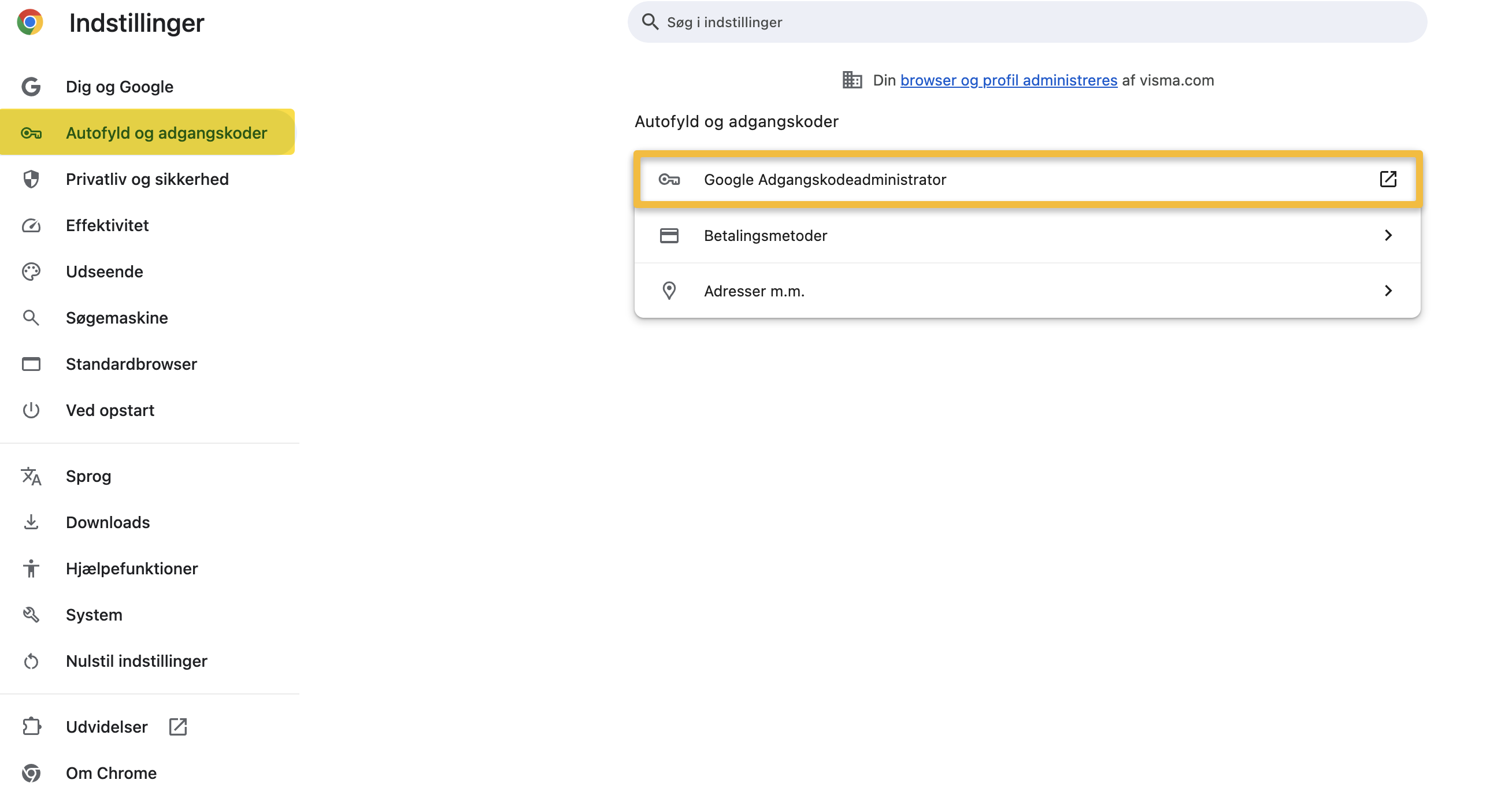Viewport: 1512px width, 802px height.
Task: Select Om Chrome in the sidebar
Action: click(112, 773)
